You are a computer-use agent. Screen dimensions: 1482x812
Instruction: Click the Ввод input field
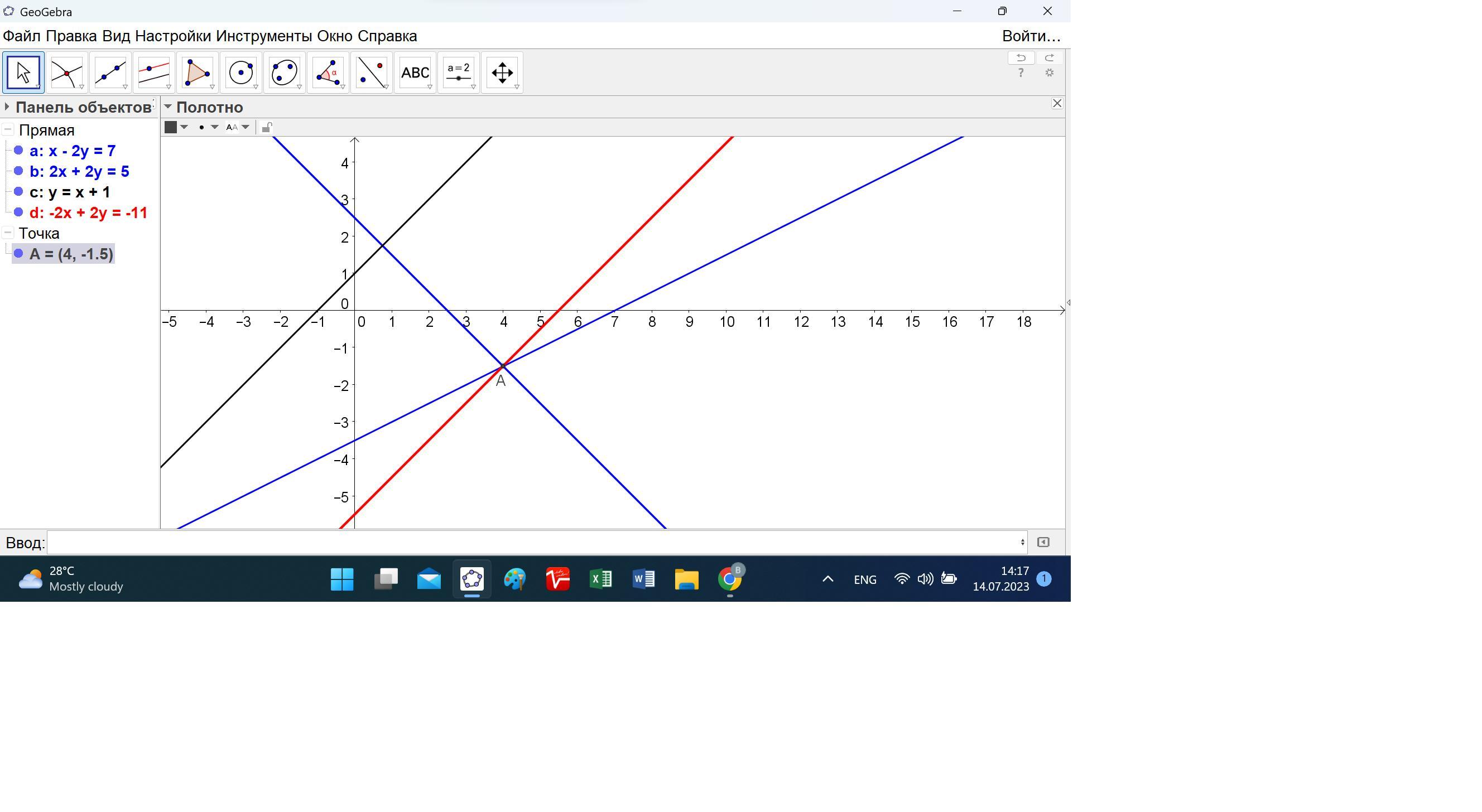pos(535,542)
